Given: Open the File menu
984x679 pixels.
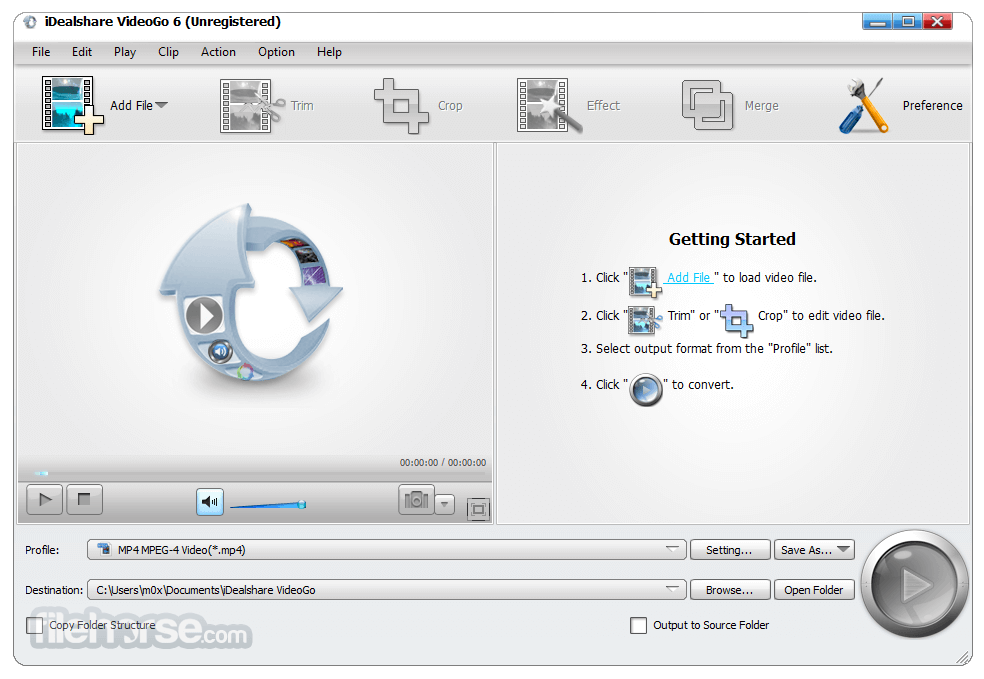Looking at the screenshot, I should pos(41,52).
